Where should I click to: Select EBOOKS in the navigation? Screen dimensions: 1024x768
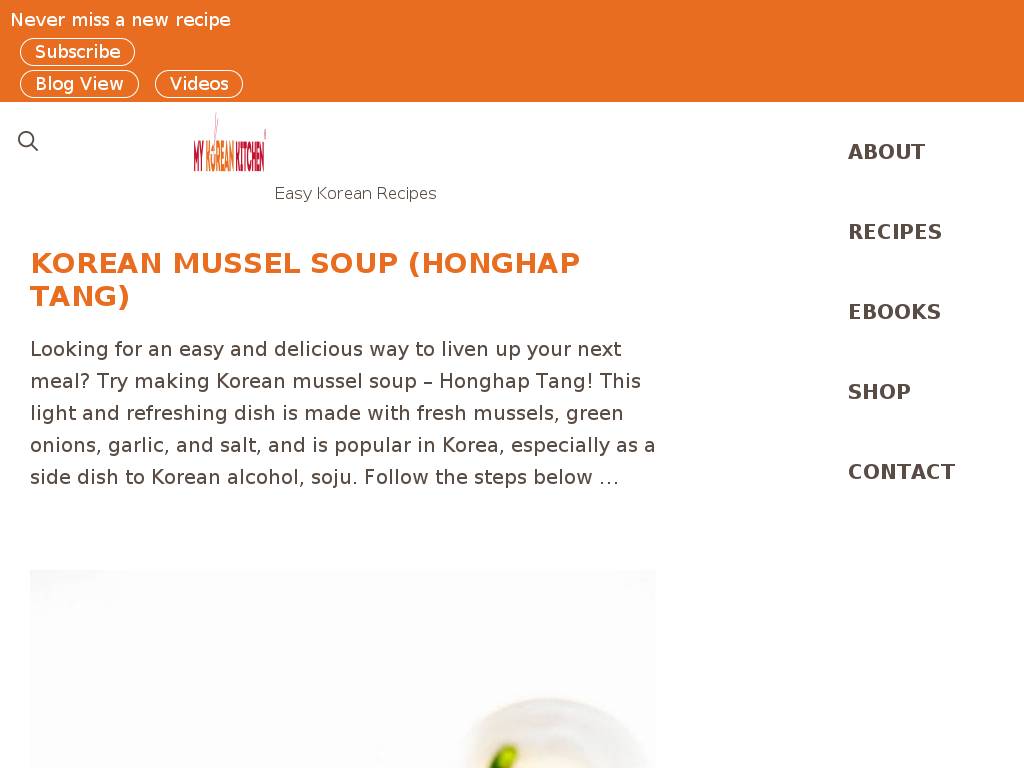click(894, 312)
